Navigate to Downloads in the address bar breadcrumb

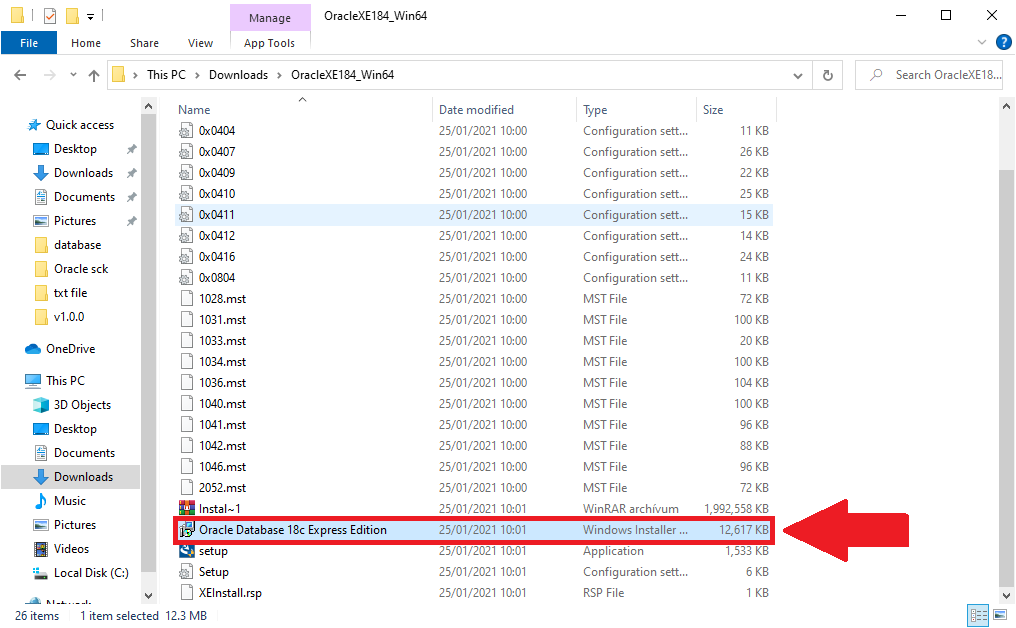(x=238, y=75)
